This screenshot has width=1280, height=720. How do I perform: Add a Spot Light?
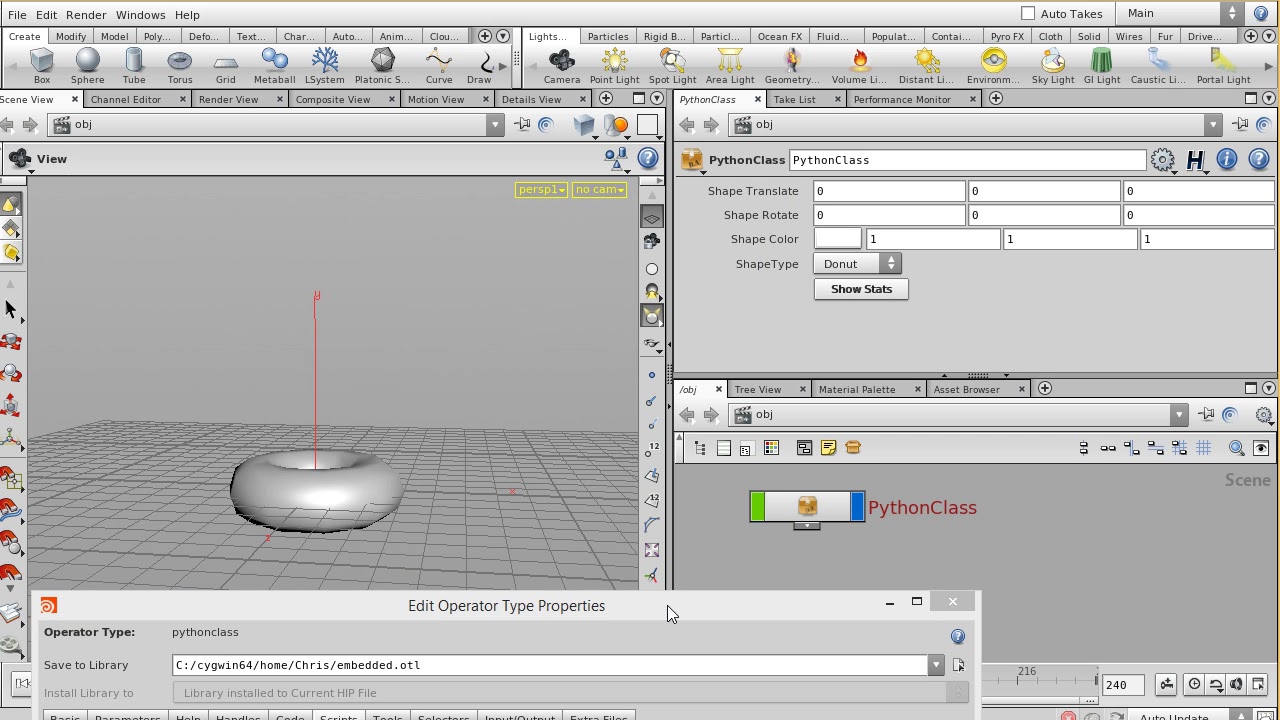pyautogui.click(x=672, y=66)
